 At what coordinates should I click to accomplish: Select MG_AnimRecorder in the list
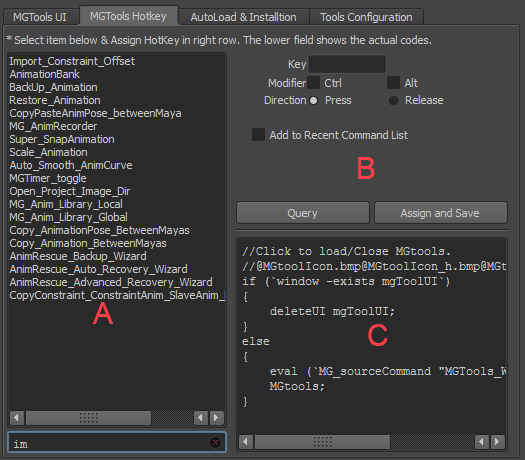tap(53, 127)
